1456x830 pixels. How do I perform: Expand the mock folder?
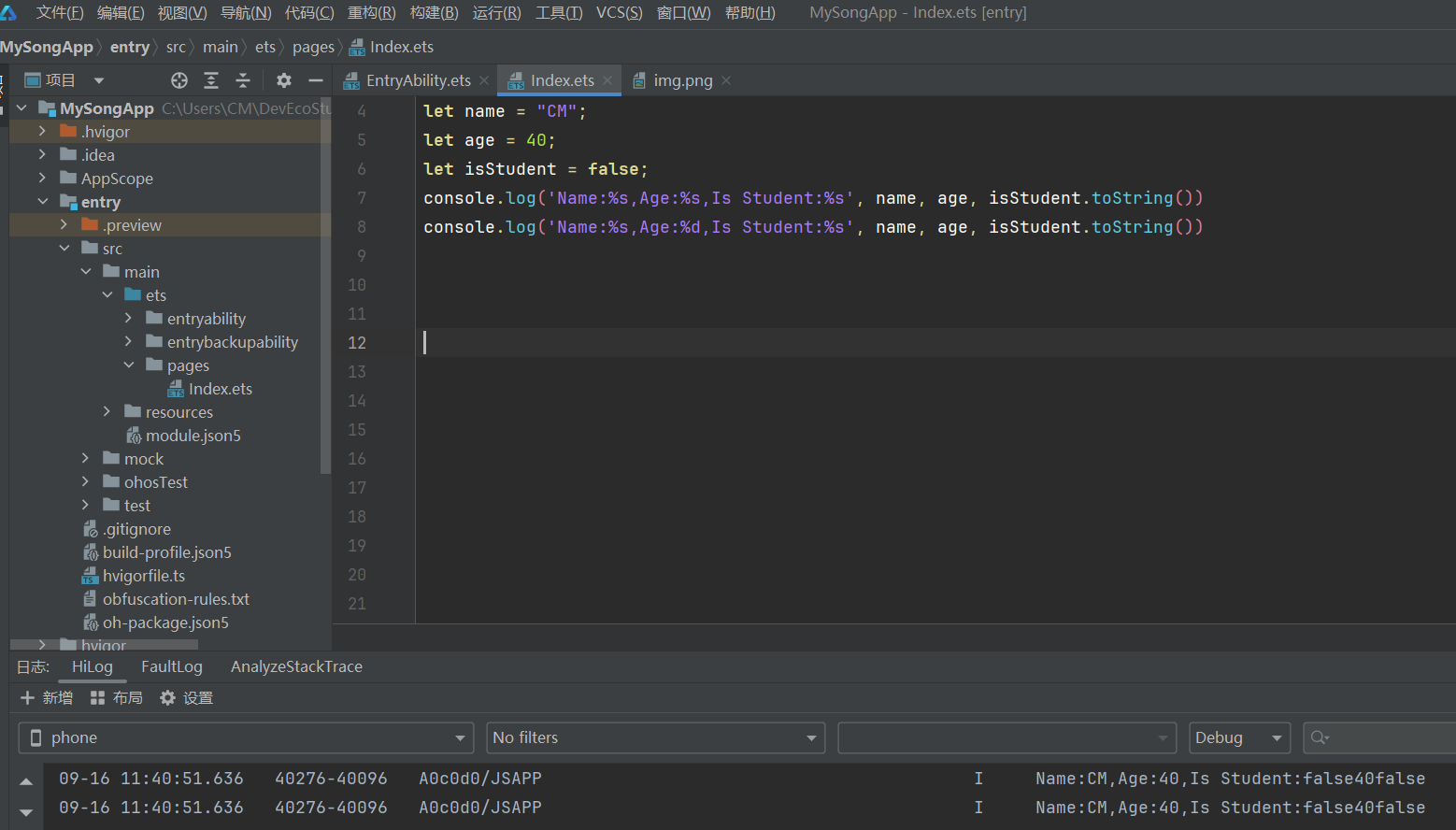(85, 459)
